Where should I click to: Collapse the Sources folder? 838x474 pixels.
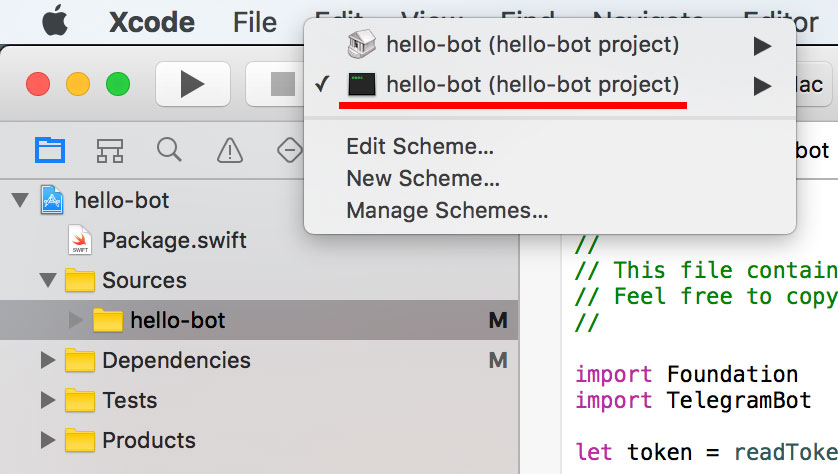[48, 280]
